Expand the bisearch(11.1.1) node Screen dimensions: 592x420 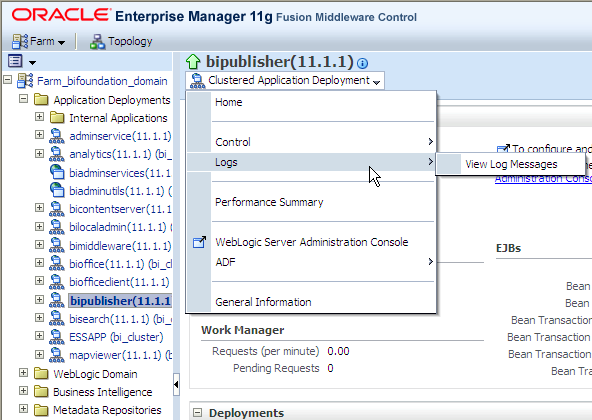point(39,318)
